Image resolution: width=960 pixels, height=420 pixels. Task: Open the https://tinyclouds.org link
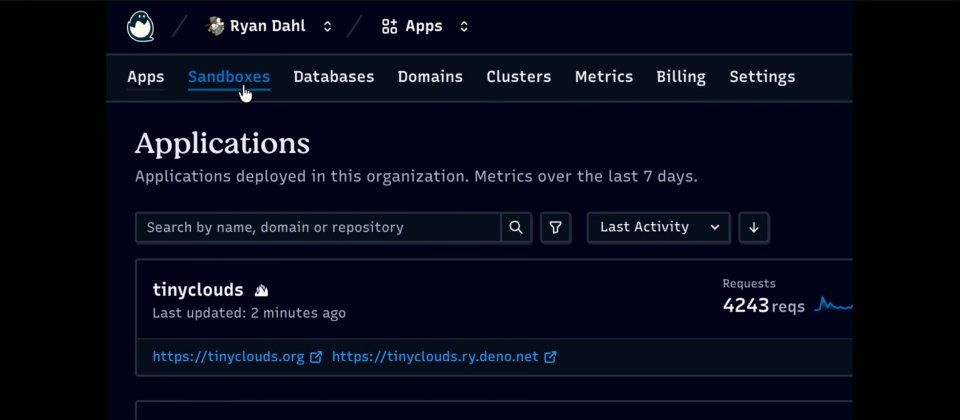click(x=228, y=356)
